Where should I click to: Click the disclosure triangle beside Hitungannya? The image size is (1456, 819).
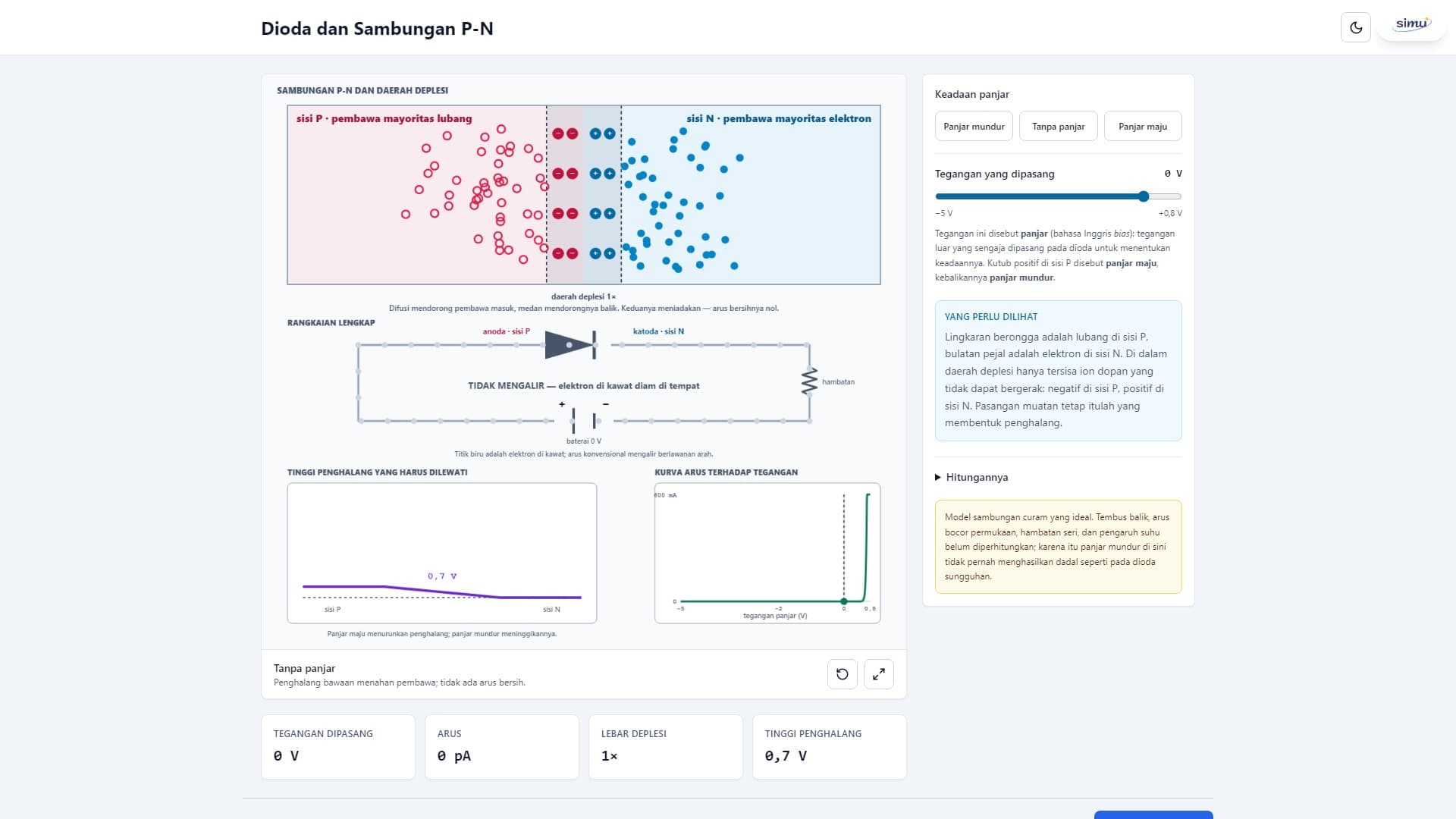938,477
